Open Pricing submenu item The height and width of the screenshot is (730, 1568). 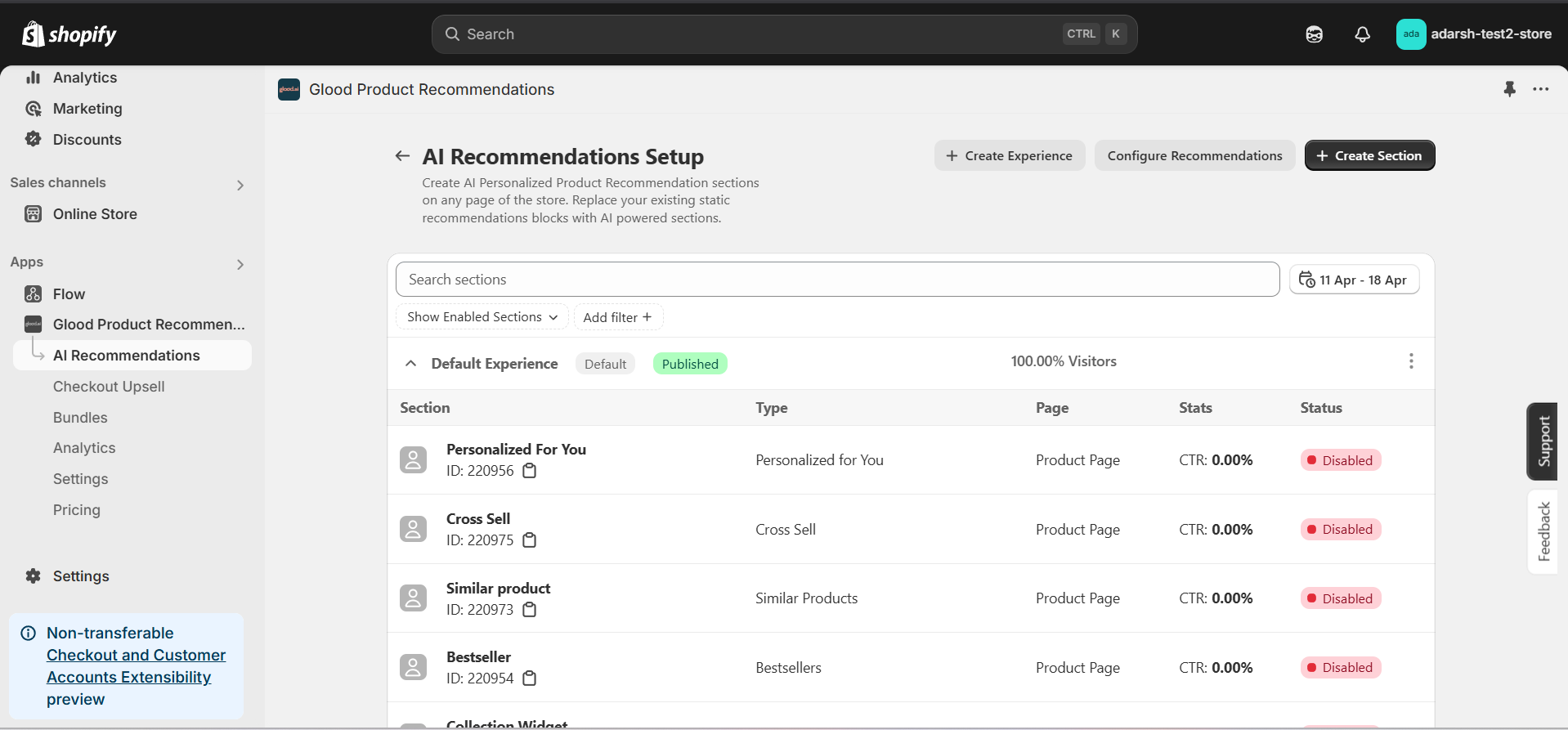(77, 510)
